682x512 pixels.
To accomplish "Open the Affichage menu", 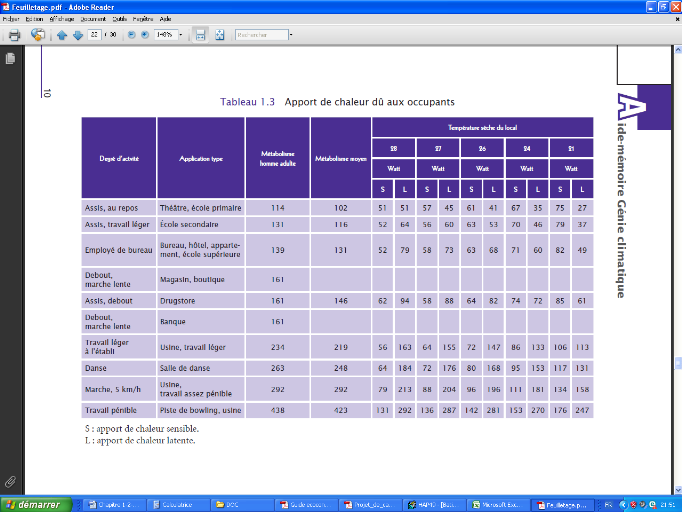I will pyautogui.click(x=62, y=19).
